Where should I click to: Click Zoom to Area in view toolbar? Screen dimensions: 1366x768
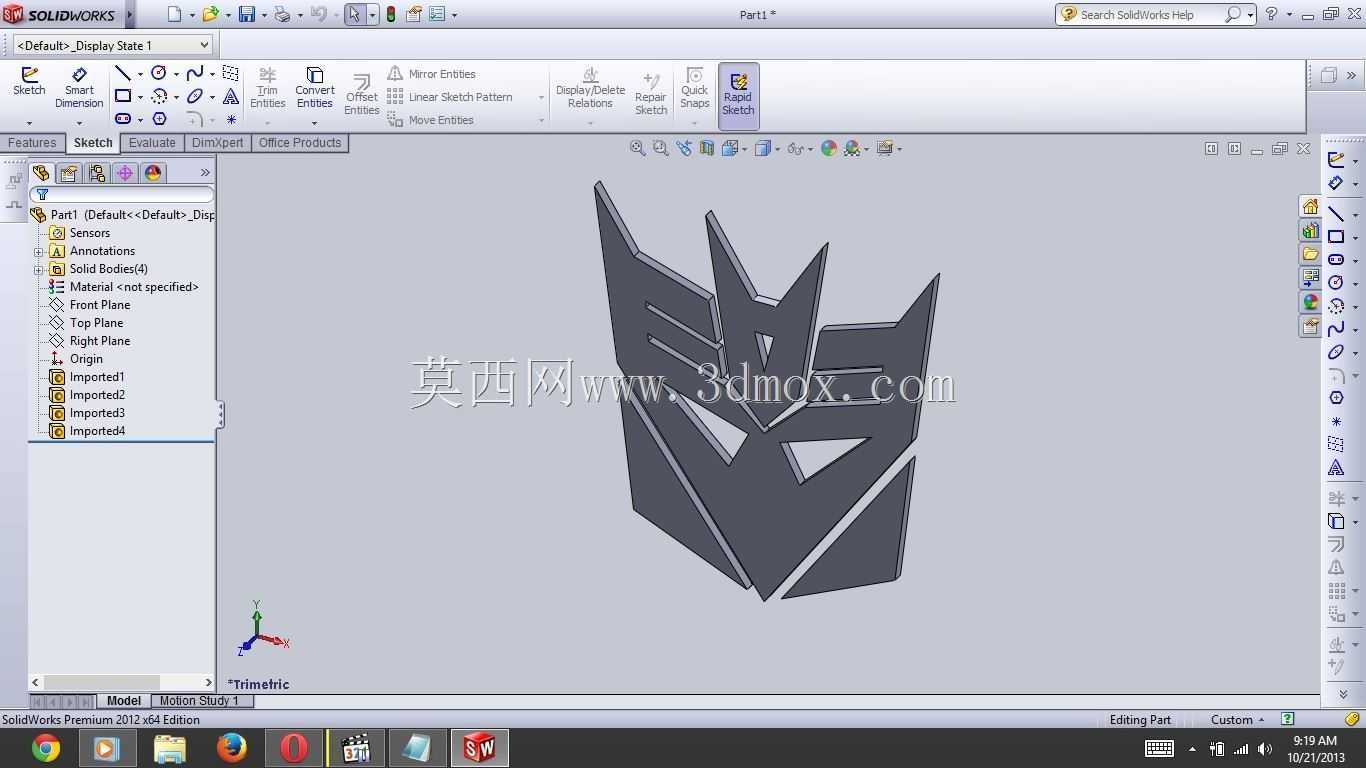pyautogui.click(x=660, y=148)
